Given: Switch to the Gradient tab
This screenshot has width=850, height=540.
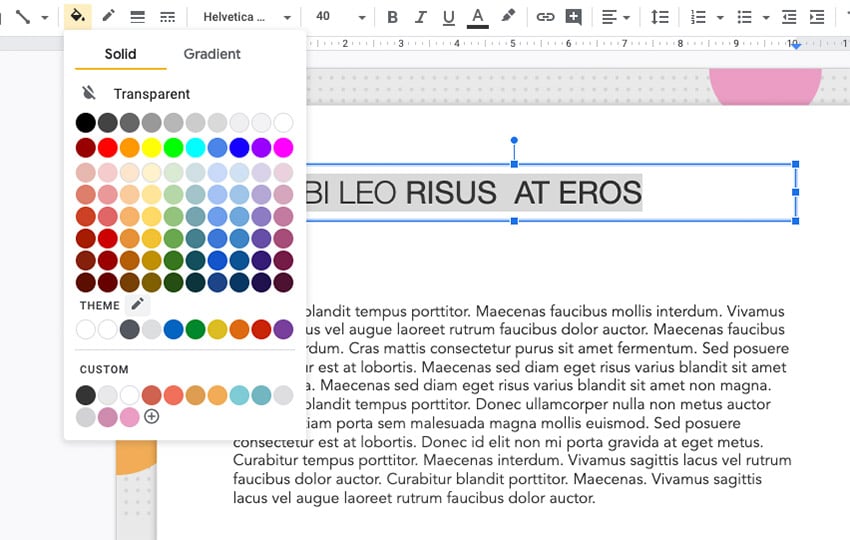Looking at the screenshot, I should coord(212,54).
